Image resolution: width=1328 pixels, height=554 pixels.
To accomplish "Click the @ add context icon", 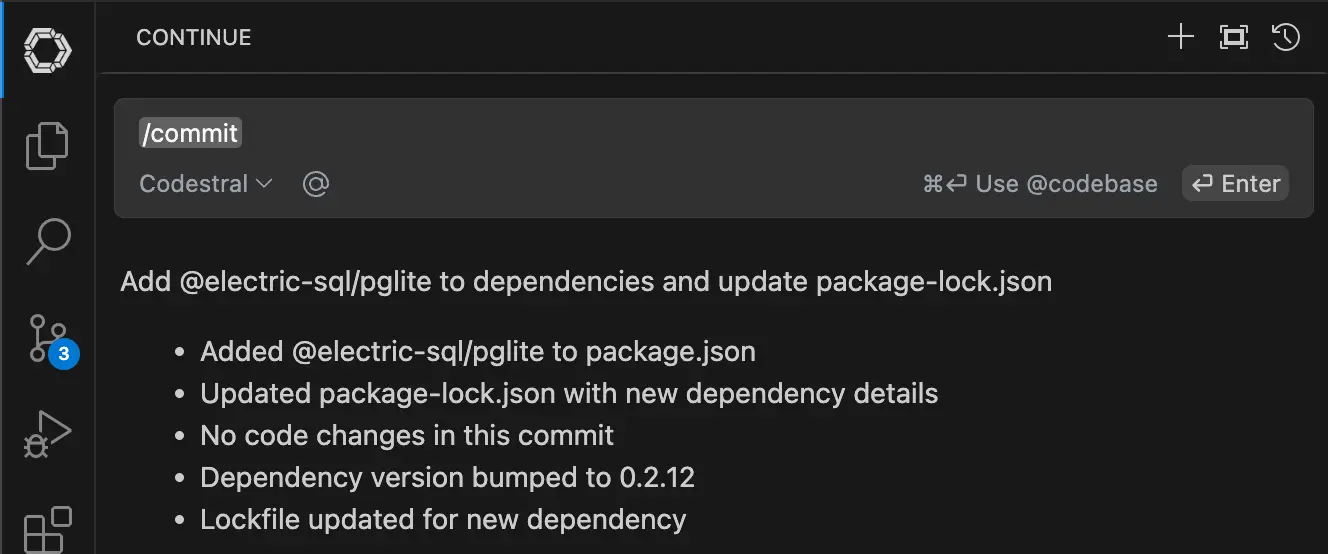I will click(316, 184).
